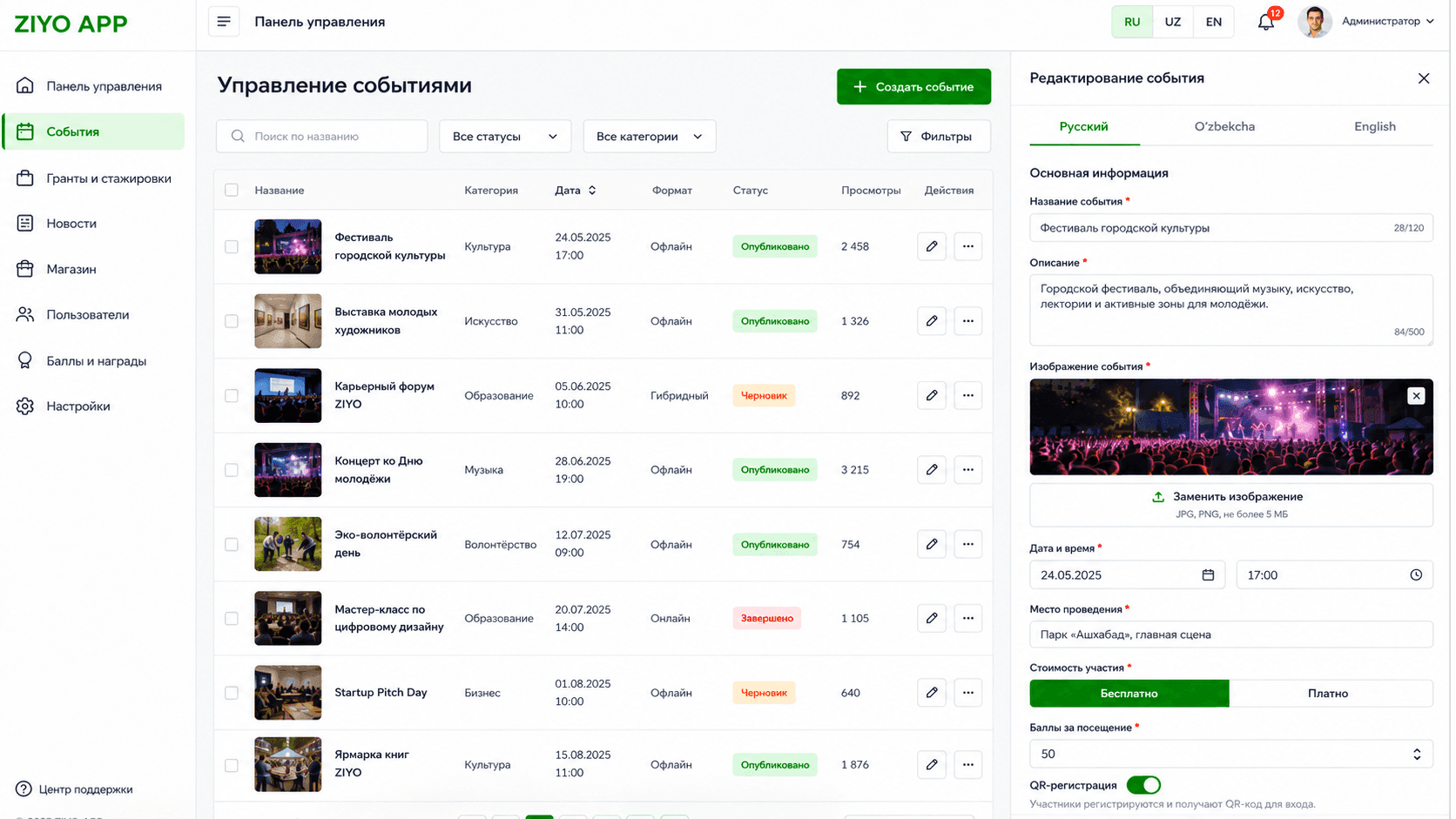Edit Карьерный форум ZIYO with pencil icon
Image resolution: width=1456 pixels, height=819 pixels.
pos(932,395)
